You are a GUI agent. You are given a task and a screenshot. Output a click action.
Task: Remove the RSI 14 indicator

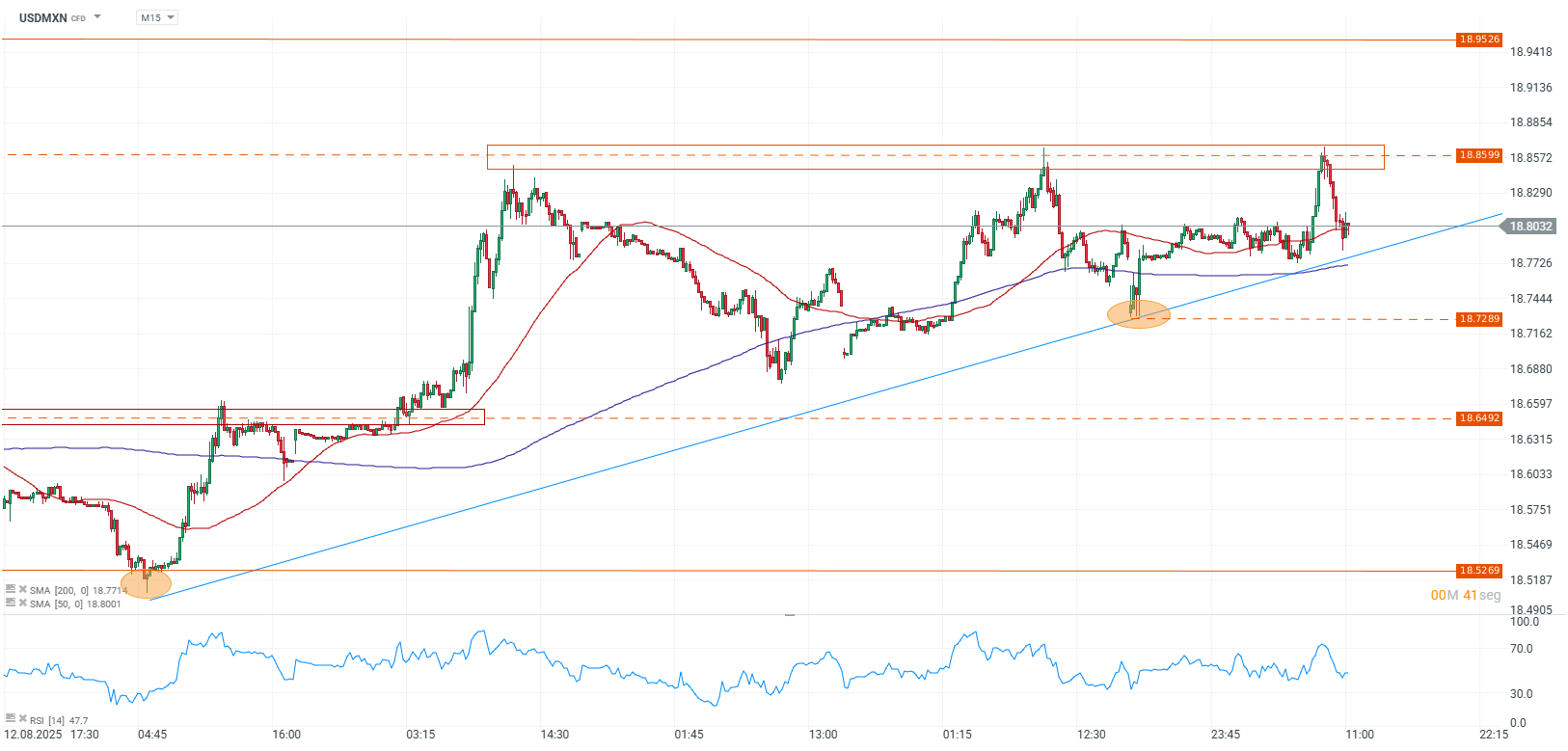coord(23,719)
